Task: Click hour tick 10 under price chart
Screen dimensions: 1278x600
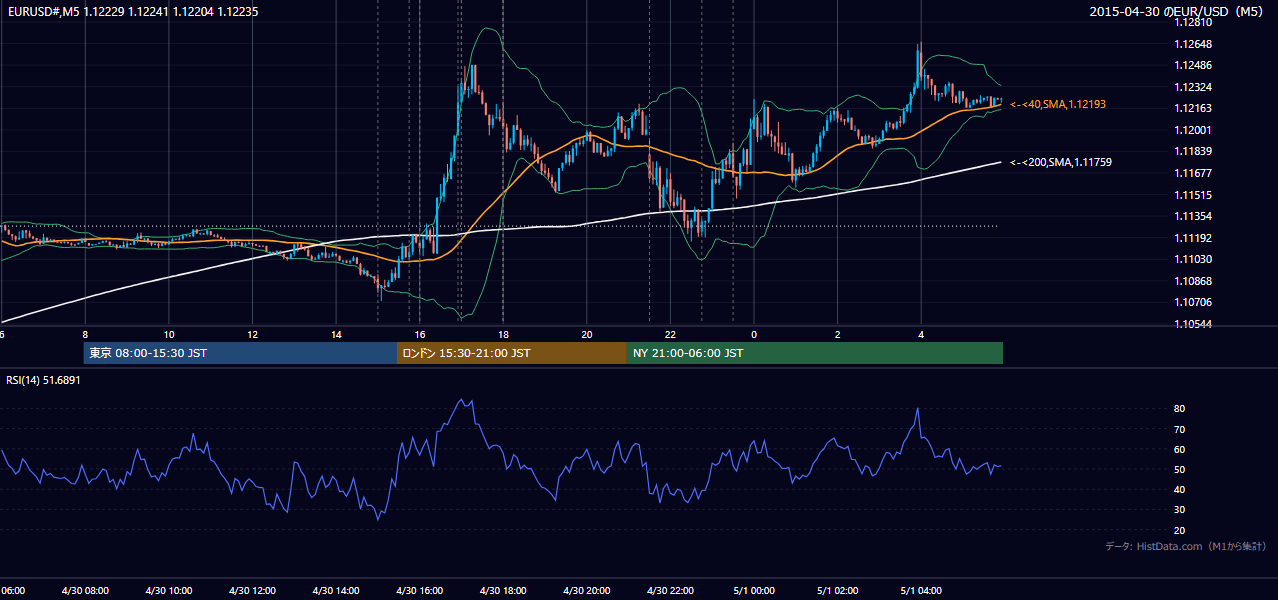Action: tap(169, 334)
